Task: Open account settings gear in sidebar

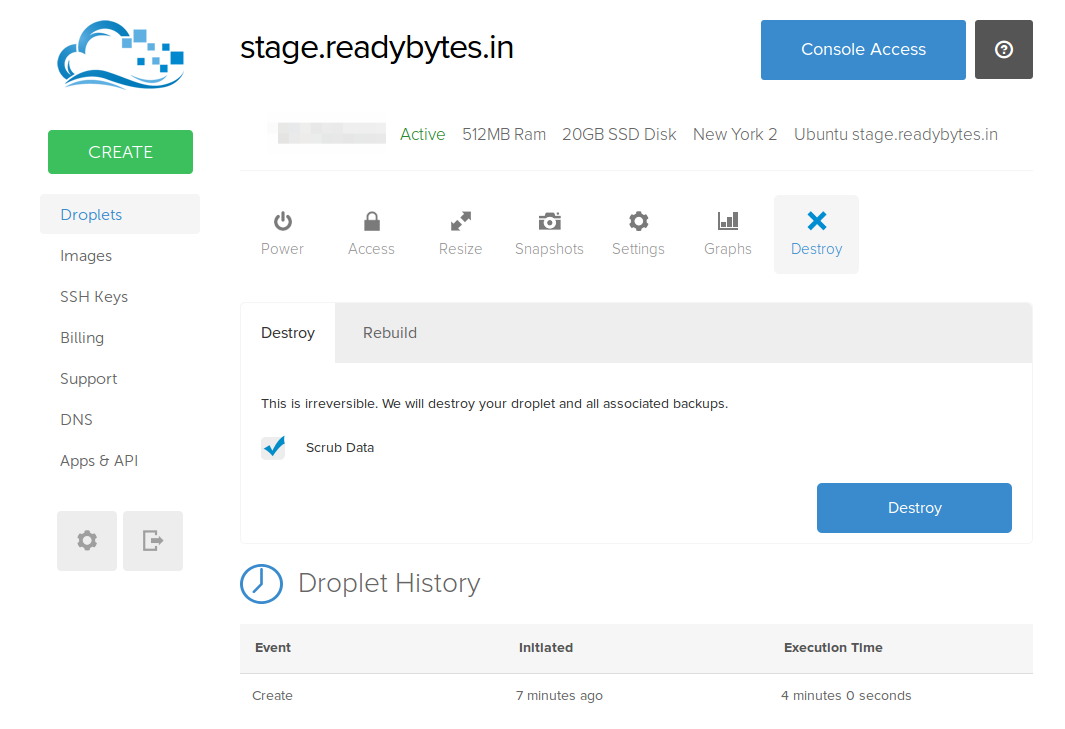Action: [87, 541]
